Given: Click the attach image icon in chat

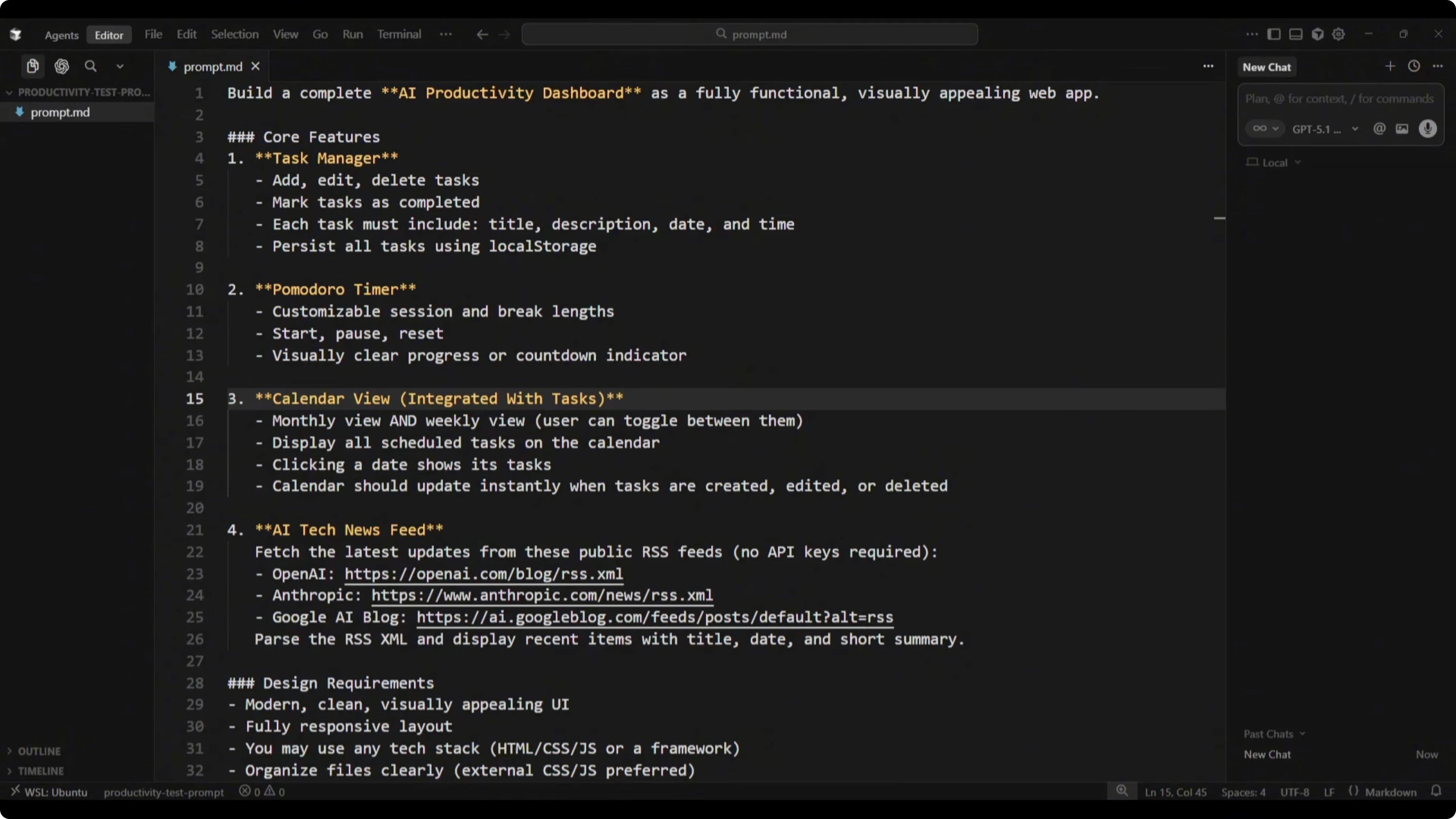Looking at the screenshot, I should click(1402, 129).
